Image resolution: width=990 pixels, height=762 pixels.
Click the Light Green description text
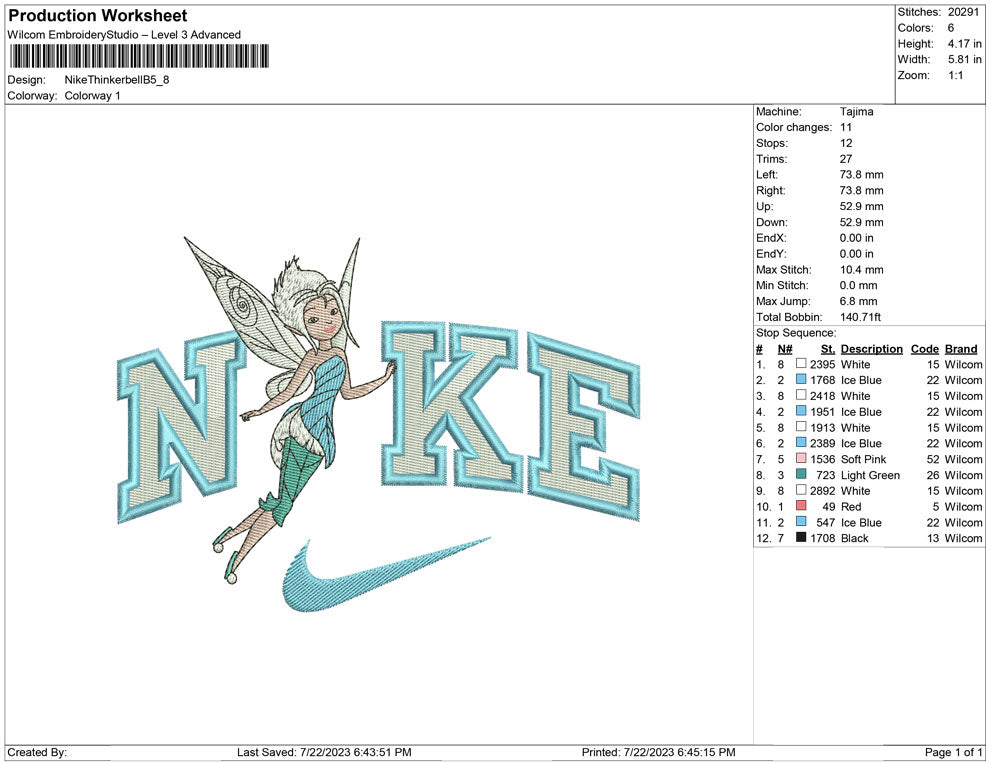pos(870,475)
